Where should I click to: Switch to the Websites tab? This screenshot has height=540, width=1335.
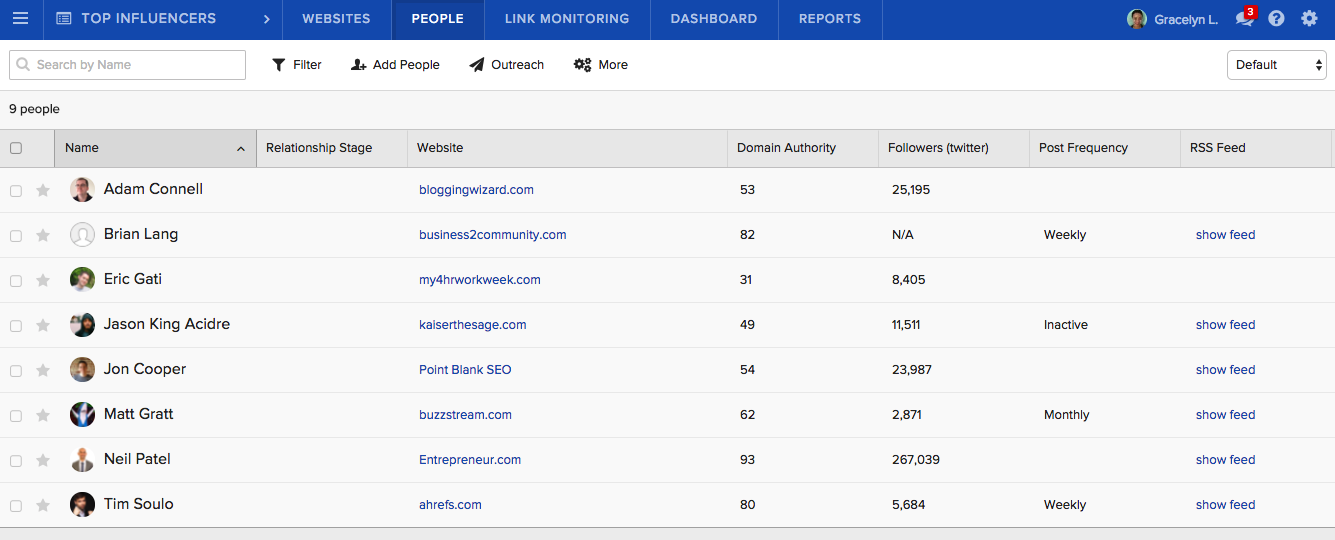click(336, 19)
